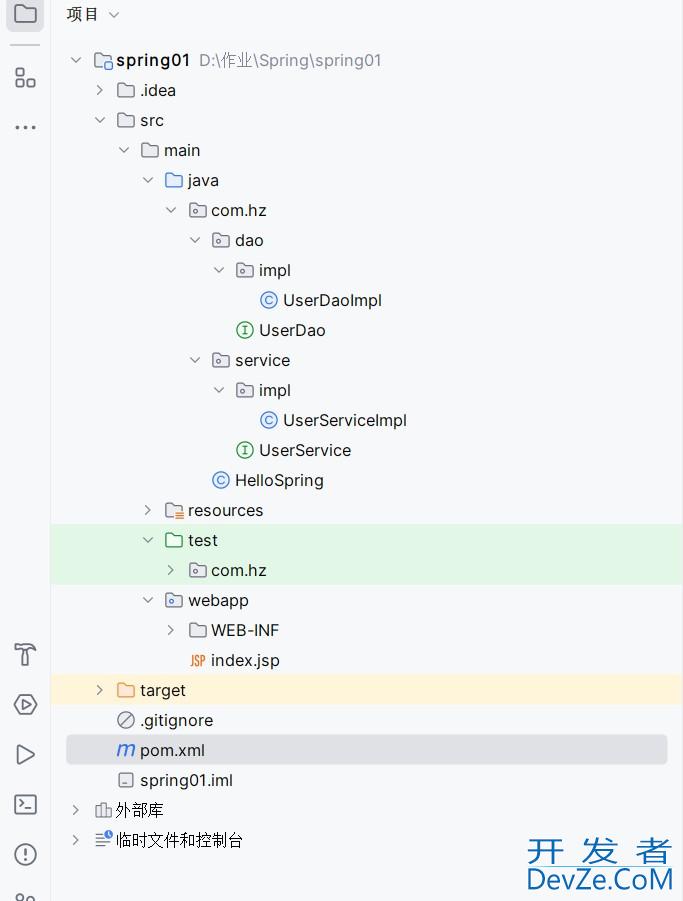
Task: Expand the resources folder
Action: (x=148, y=510)
